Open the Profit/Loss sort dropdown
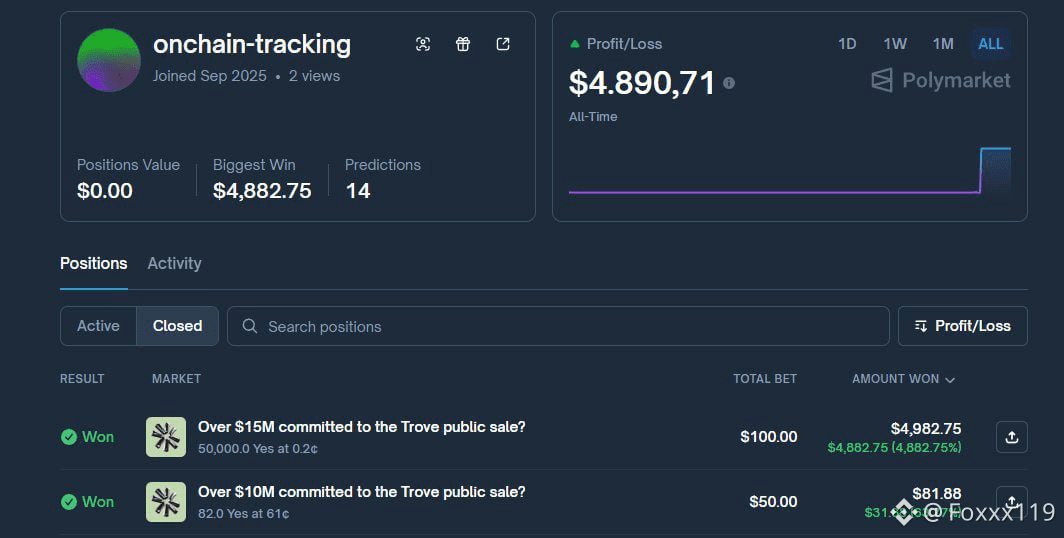 click(962, 326)
